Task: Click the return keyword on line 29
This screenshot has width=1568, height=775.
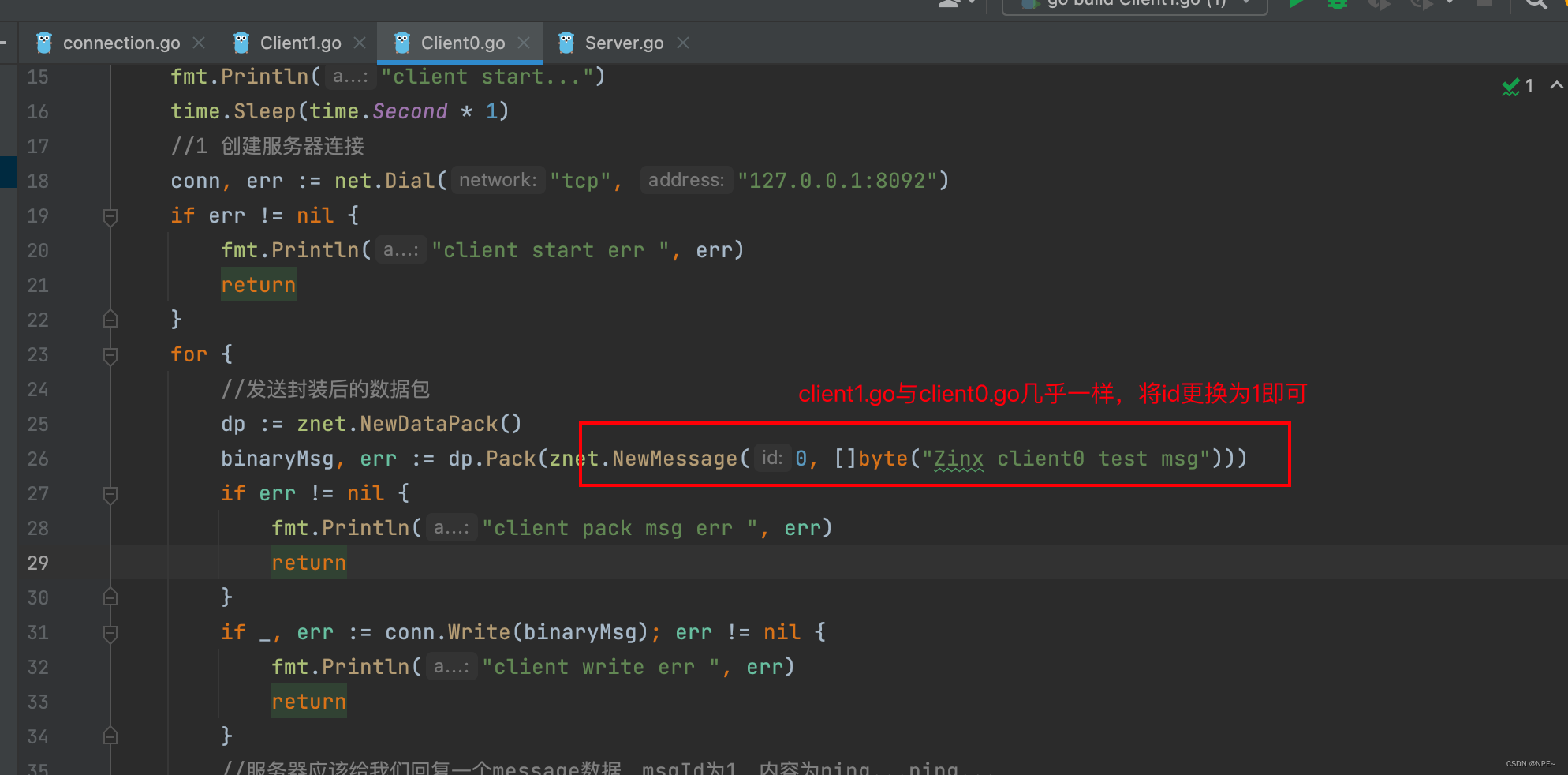Action: click(309, 563)
